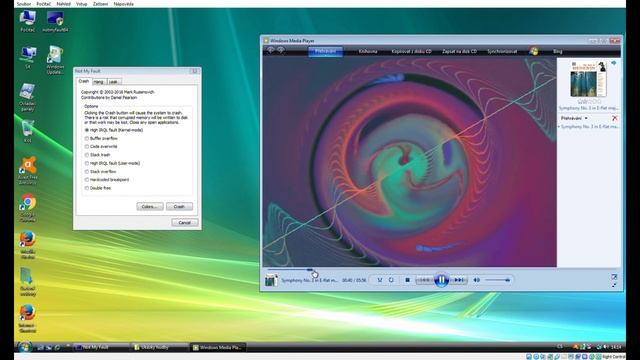Viewport: 640px width, 360px height.
Task: Open the Google Chrome desktop icon
Action: click(x=28, y=208)
